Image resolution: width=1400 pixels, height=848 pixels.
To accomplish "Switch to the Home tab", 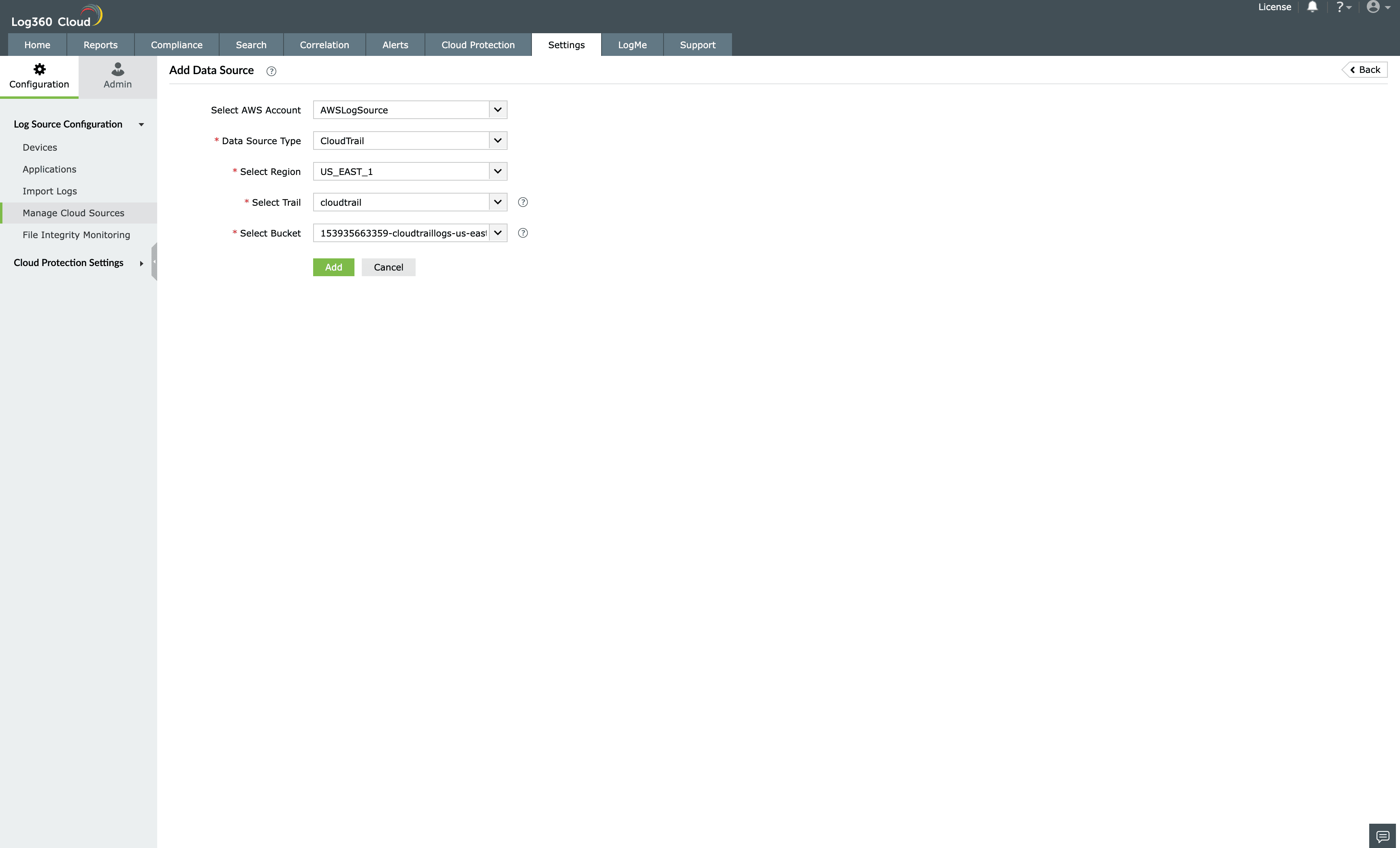I will click(x=36, y=44).
